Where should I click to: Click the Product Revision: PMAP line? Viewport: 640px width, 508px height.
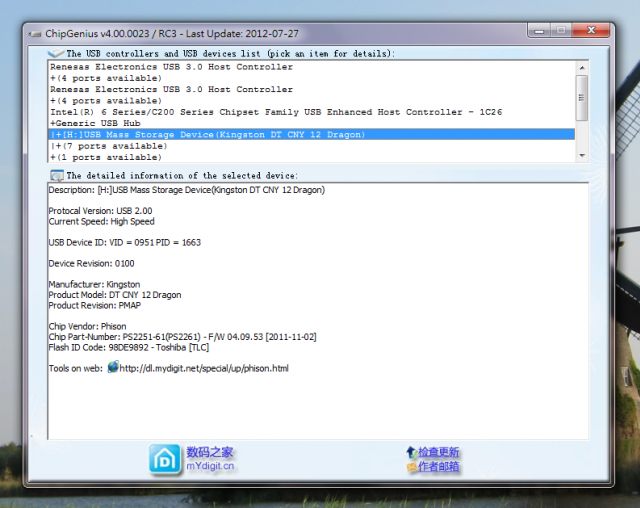[x=95, y=306]
